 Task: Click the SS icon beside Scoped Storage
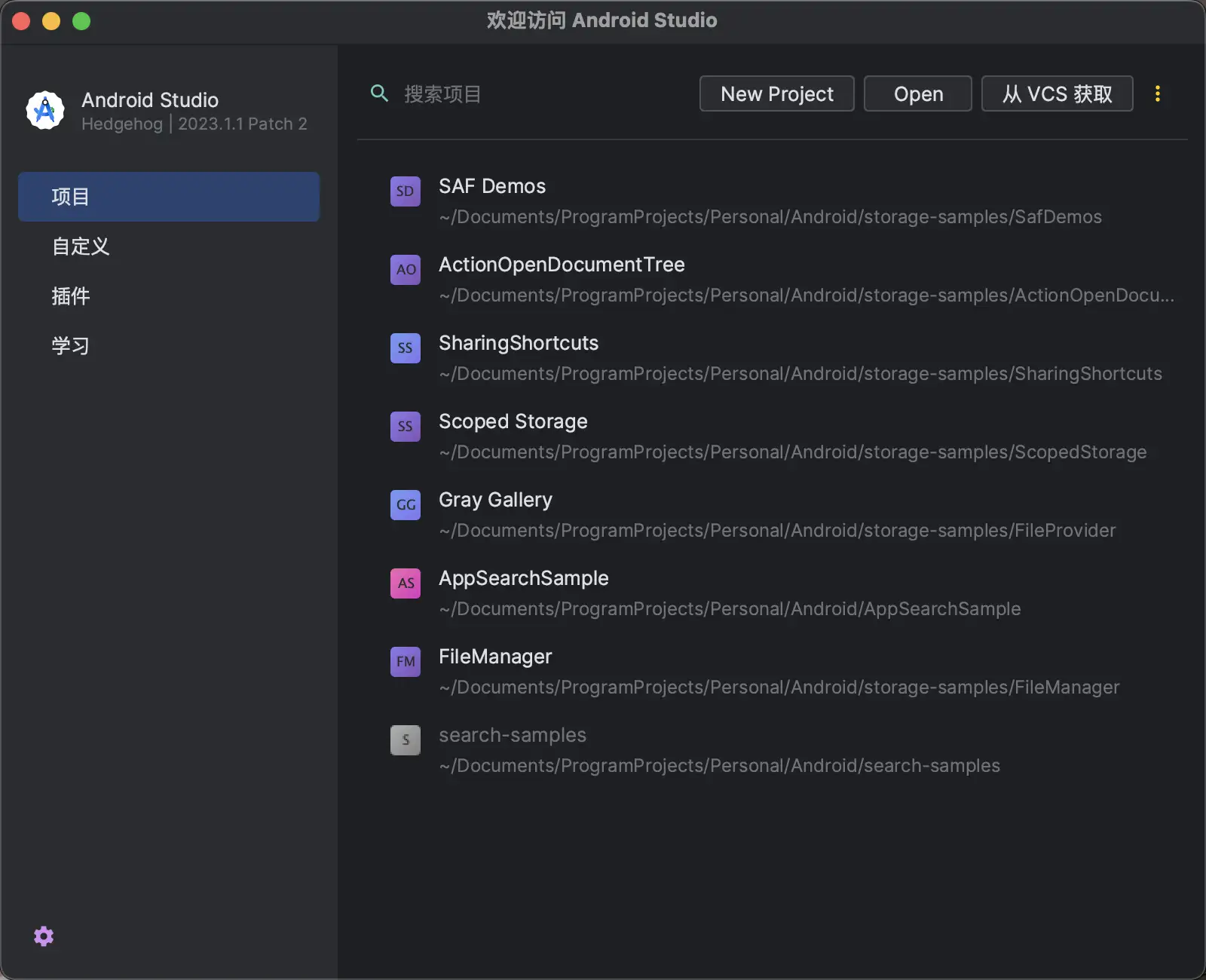[406, 426]
